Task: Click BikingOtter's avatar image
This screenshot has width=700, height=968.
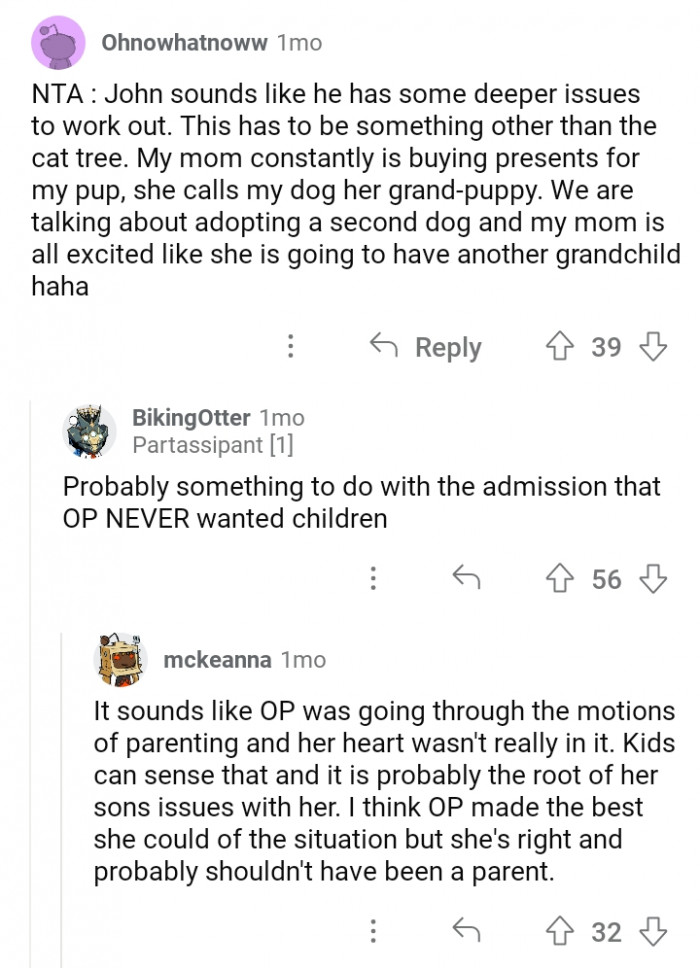Action: coord(91,431)
